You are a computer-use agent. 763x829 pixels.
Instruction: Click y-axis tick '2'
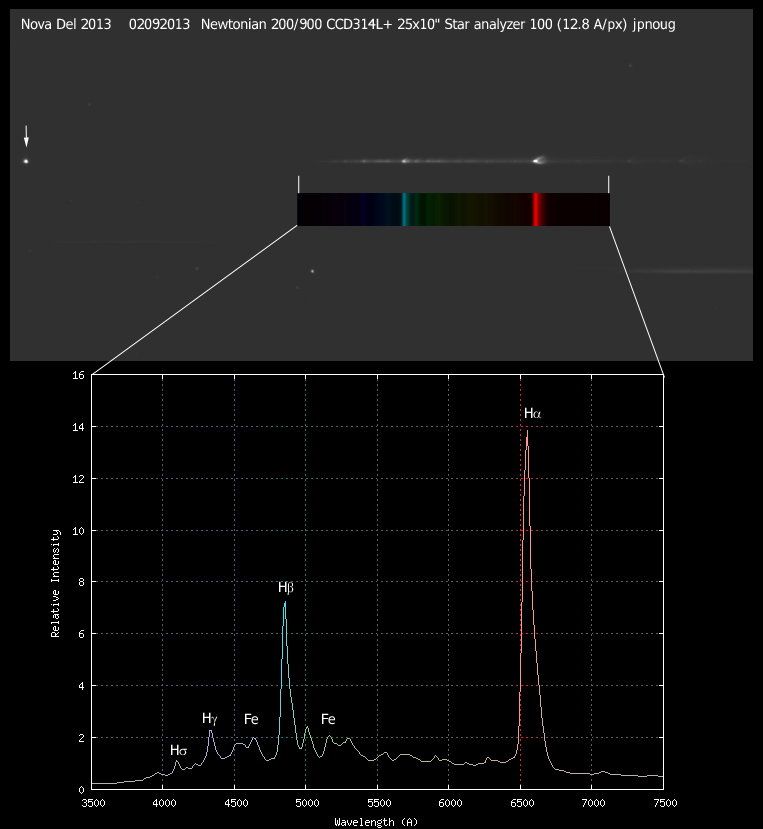81,738
